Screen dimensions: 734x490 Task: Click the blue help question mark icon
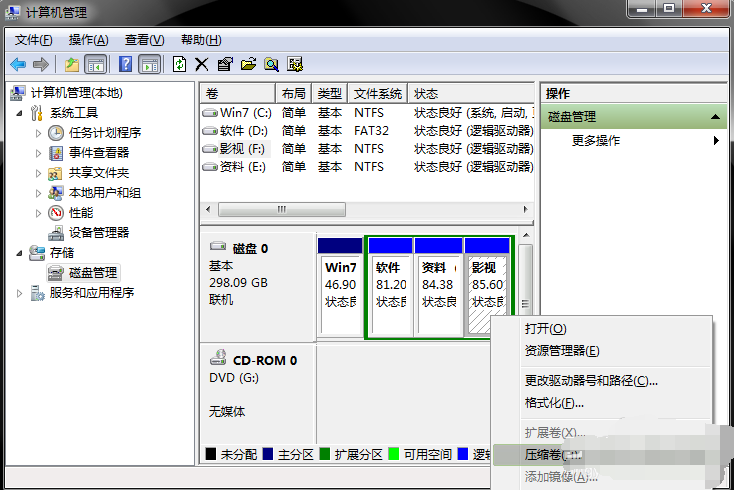coord(126,64)
